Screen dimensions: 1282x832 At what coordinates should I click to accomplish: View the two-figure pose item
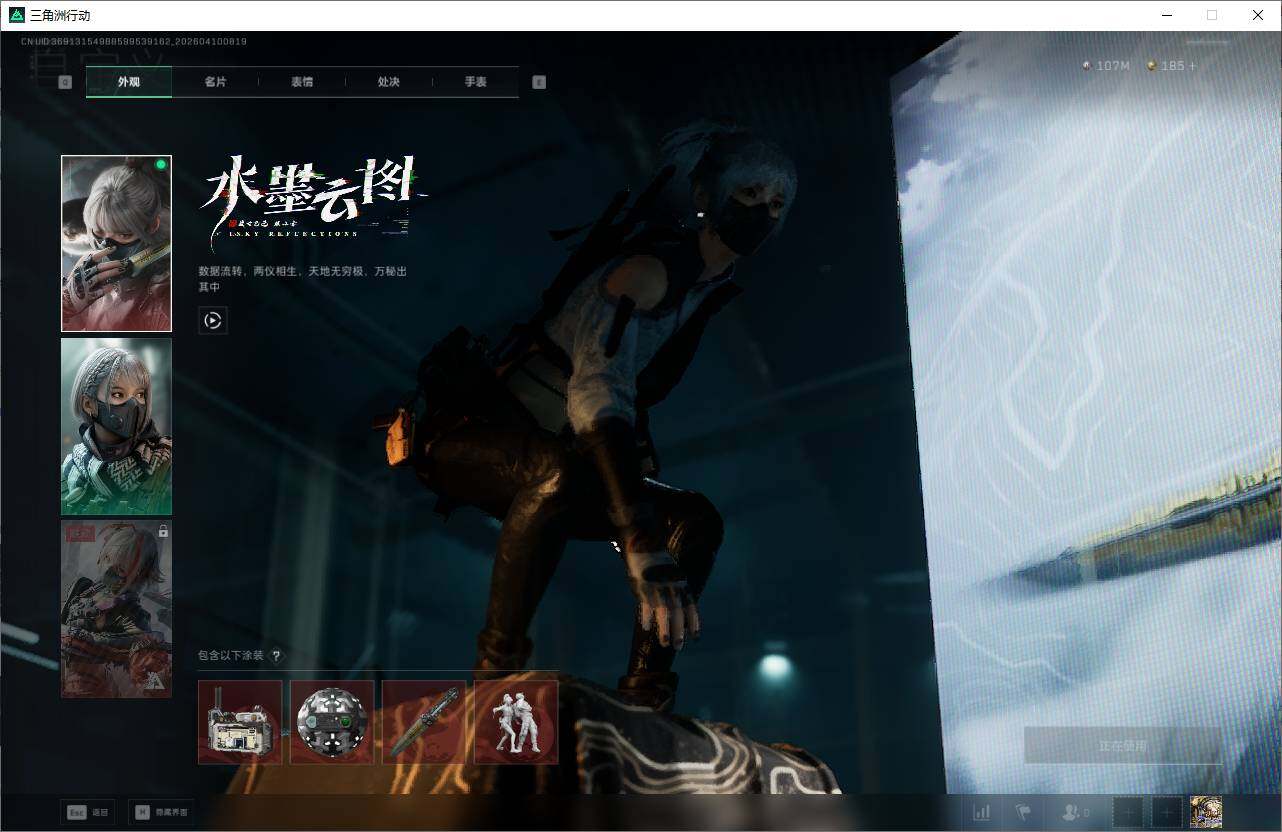coord(516,722)
